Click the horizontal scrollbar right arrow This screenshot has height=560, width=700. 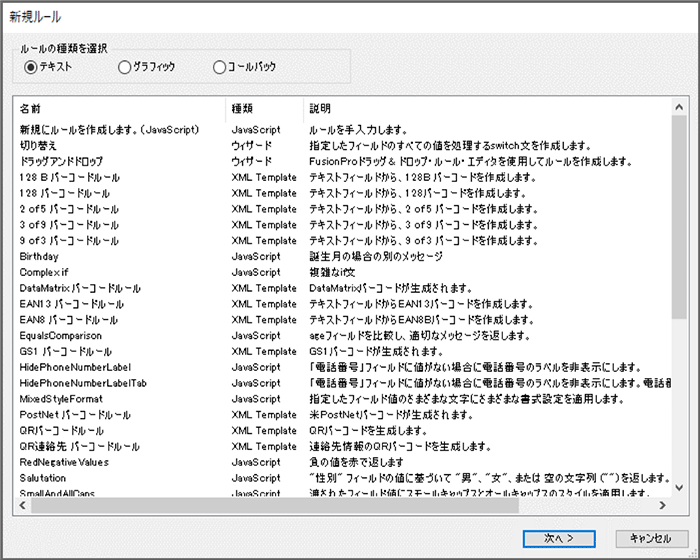pos(664,504)
